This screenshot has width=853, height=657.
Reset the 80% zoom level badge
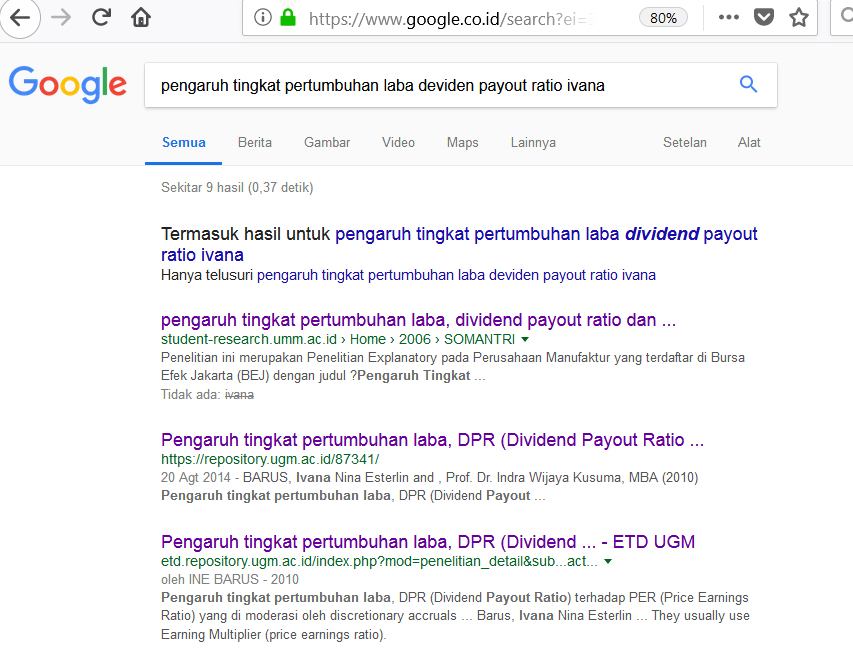663,18
